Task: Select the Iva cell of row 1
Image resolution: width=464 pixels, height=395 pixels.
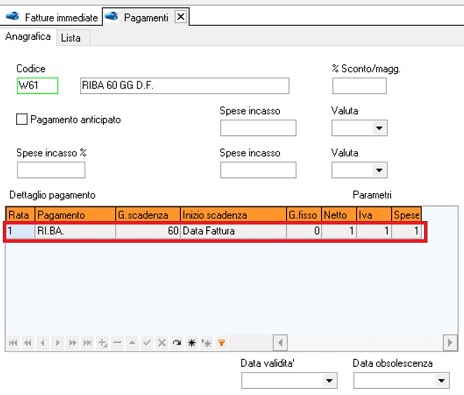Action: click(x=374, y=231)
